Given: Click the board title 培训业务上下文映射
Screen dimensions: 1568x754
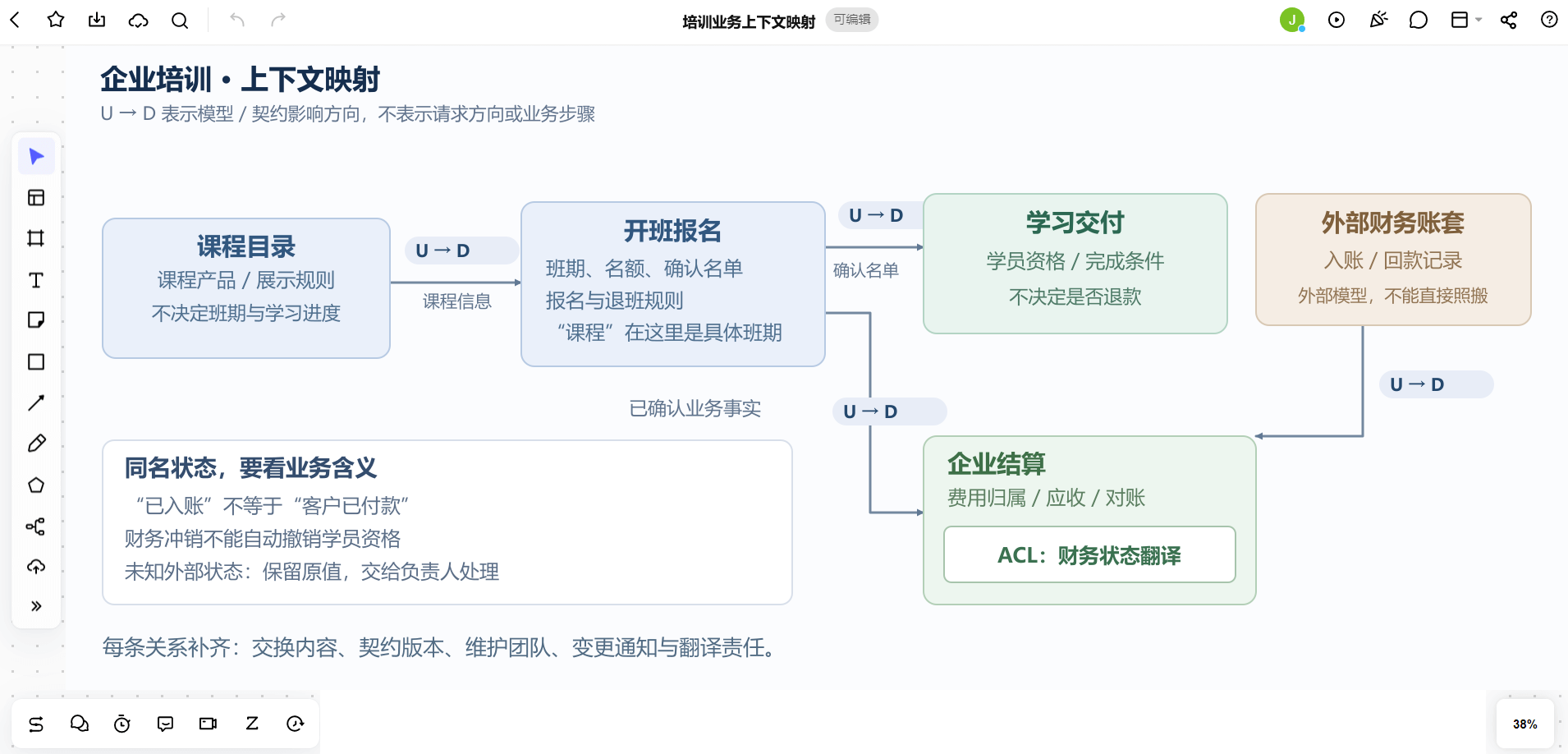Looking at the screenshot, I should point(749,21).
